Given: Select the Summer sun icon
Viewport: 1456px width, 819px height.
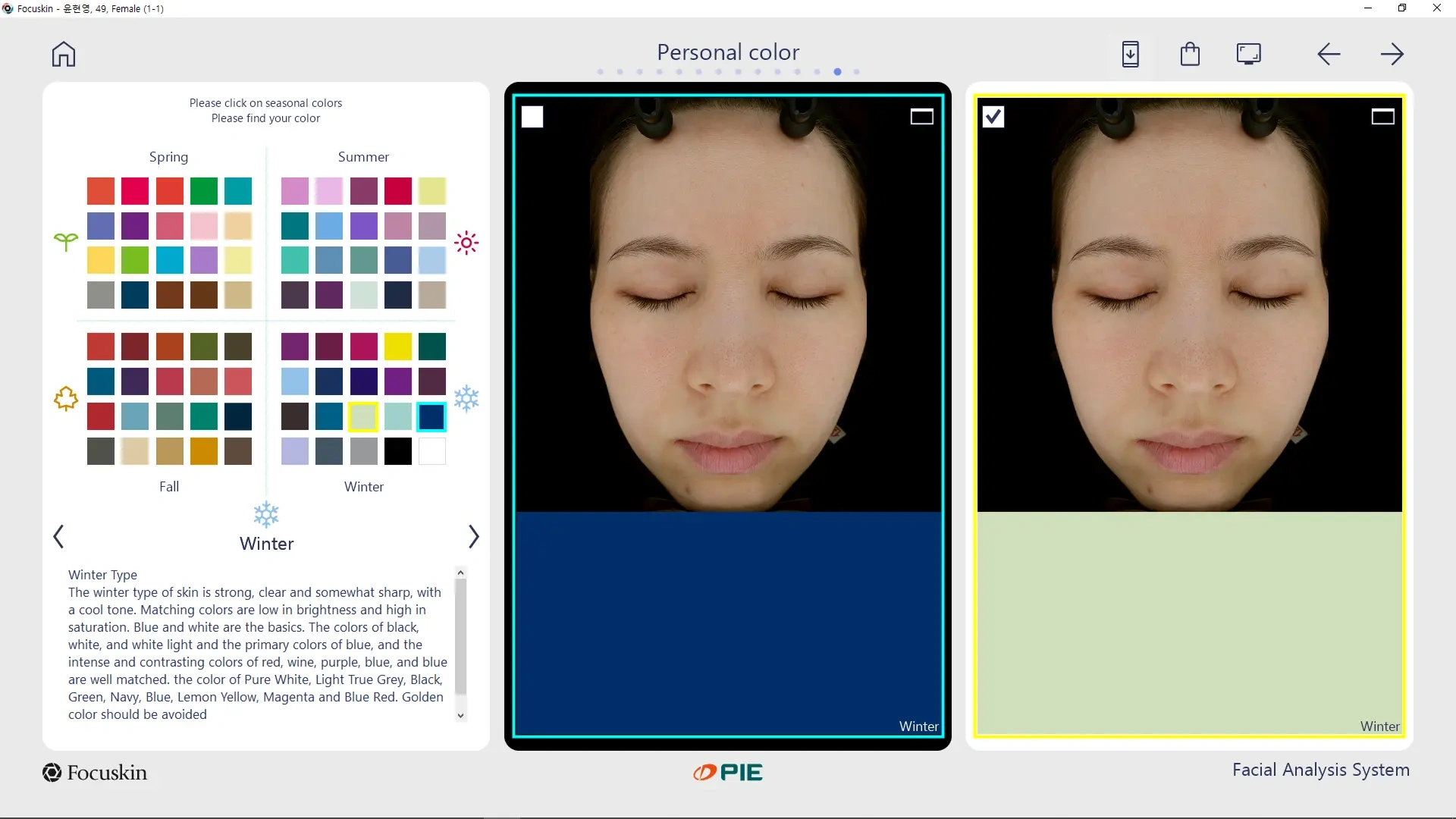Looking at the screenshot, I should click(466, 242).
